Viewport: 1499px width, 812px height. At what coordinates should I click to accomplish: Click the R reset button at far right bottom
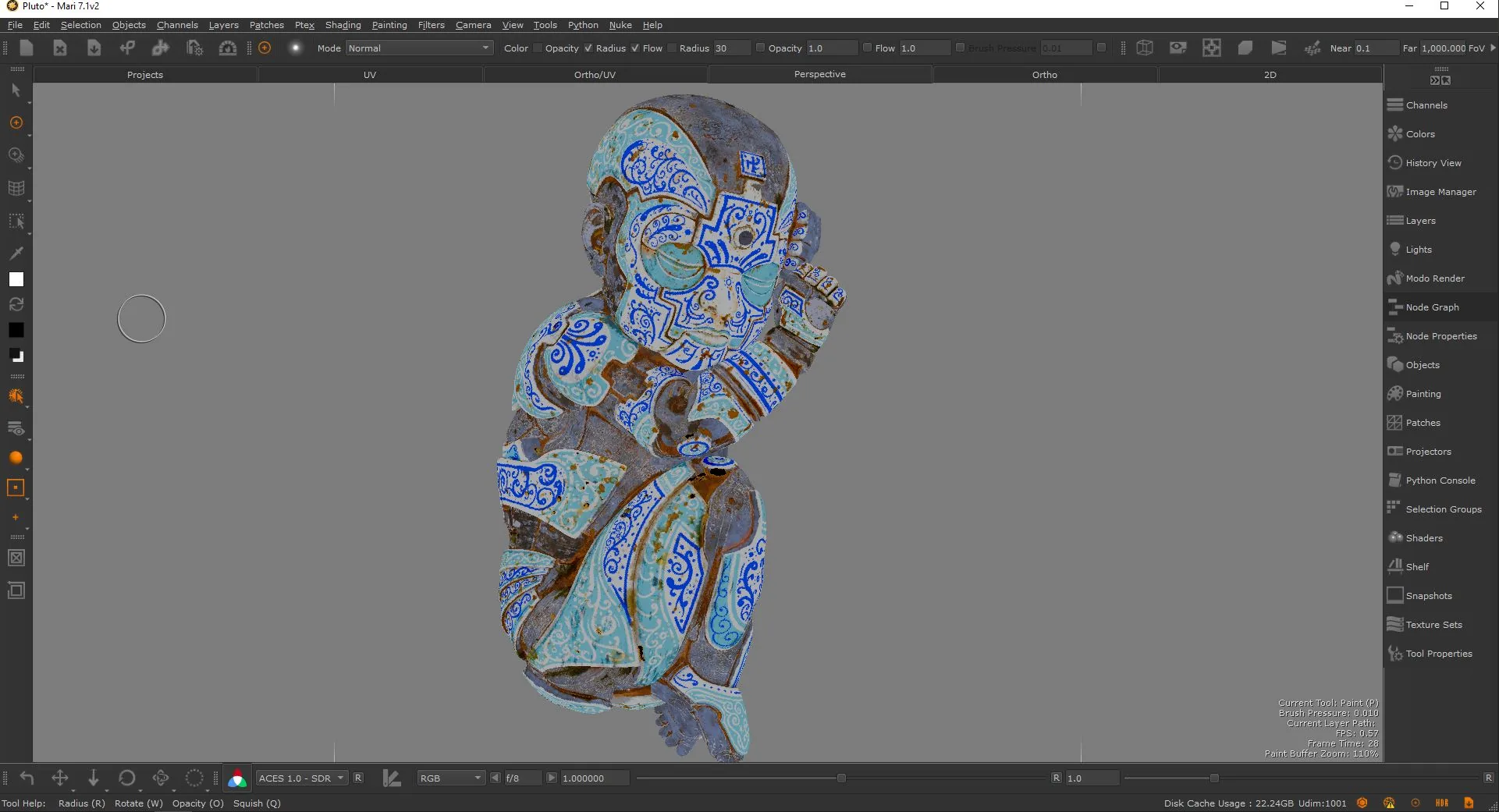click(1489, 778)
